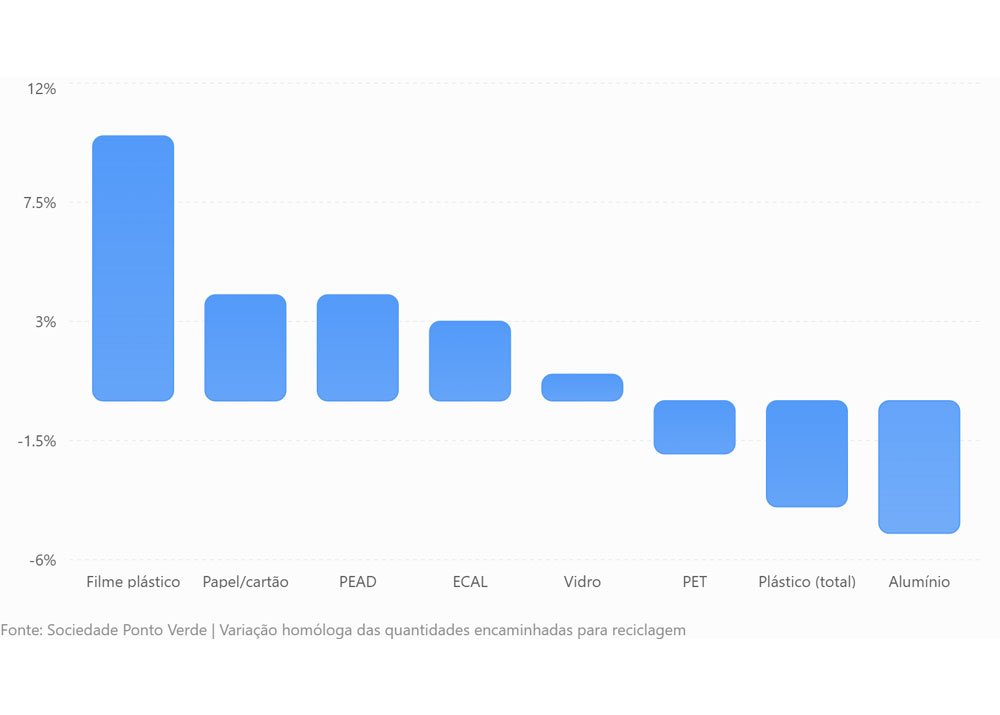1000x715 pixels.
Task: Click the -1.5% axis label
Action: [36, 441]
